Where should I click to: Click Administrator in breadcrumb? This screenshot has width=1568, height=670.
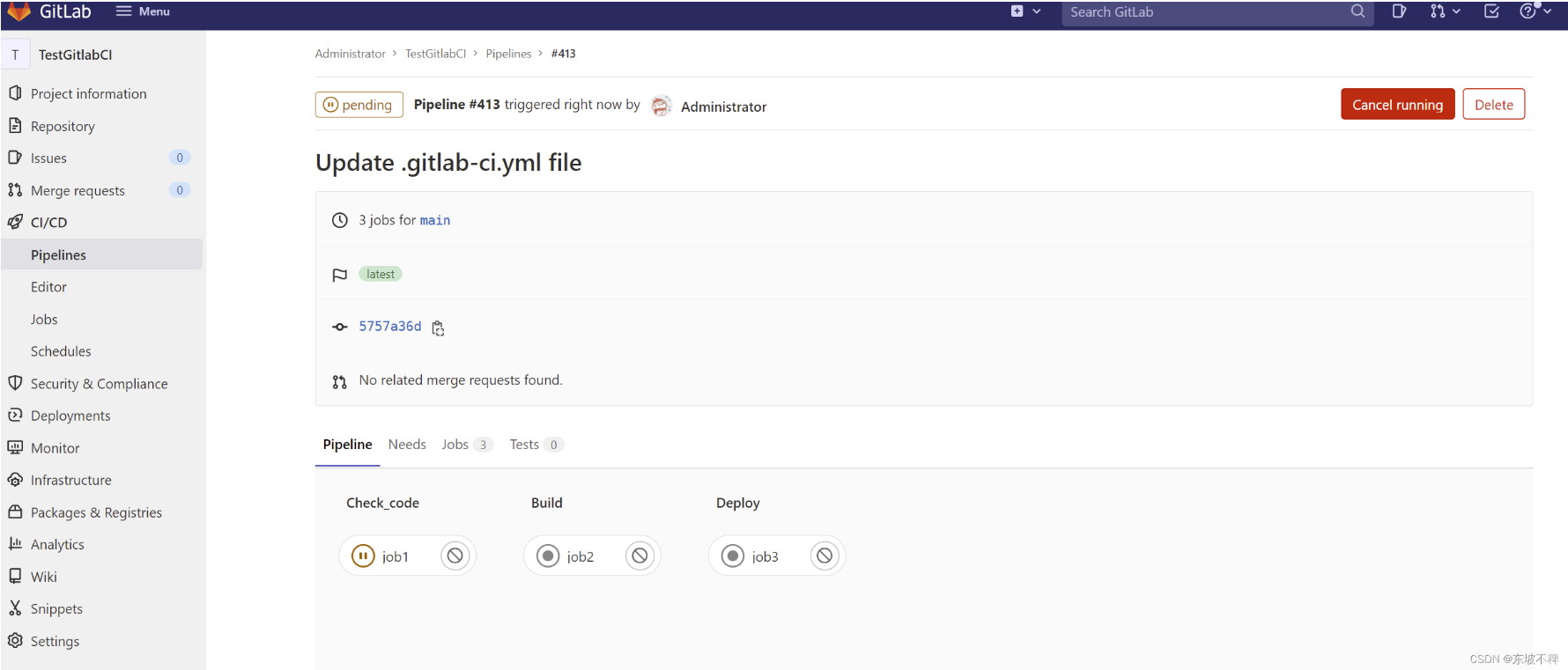point(351,54)
